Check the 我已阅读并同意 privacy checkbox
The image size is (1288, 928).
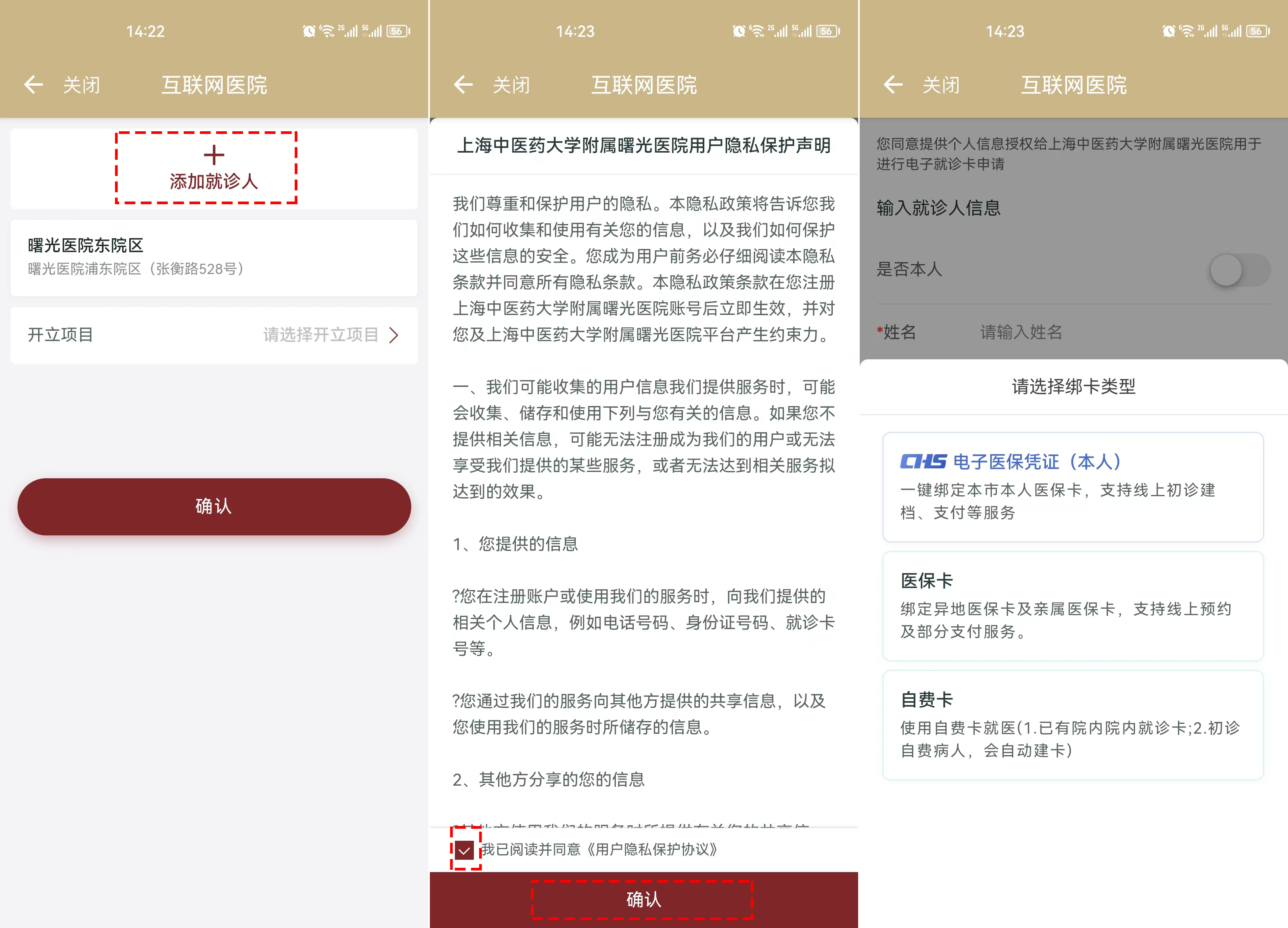pos(464,849)
